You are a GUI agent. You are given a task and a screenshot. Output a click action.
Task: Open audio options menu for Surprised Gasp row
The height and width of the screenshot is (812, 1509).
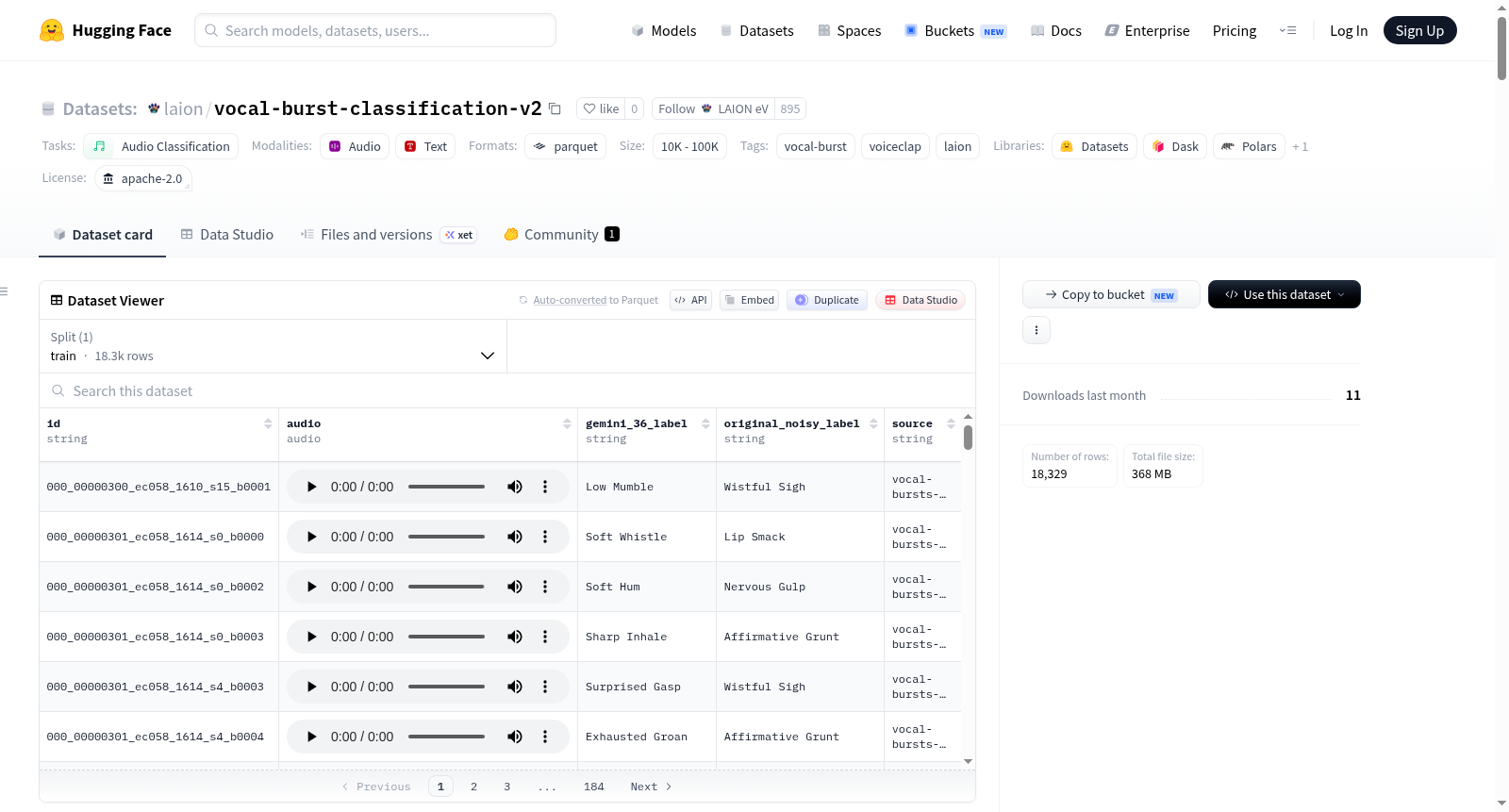pyautogui.click(x=545, y=687)
